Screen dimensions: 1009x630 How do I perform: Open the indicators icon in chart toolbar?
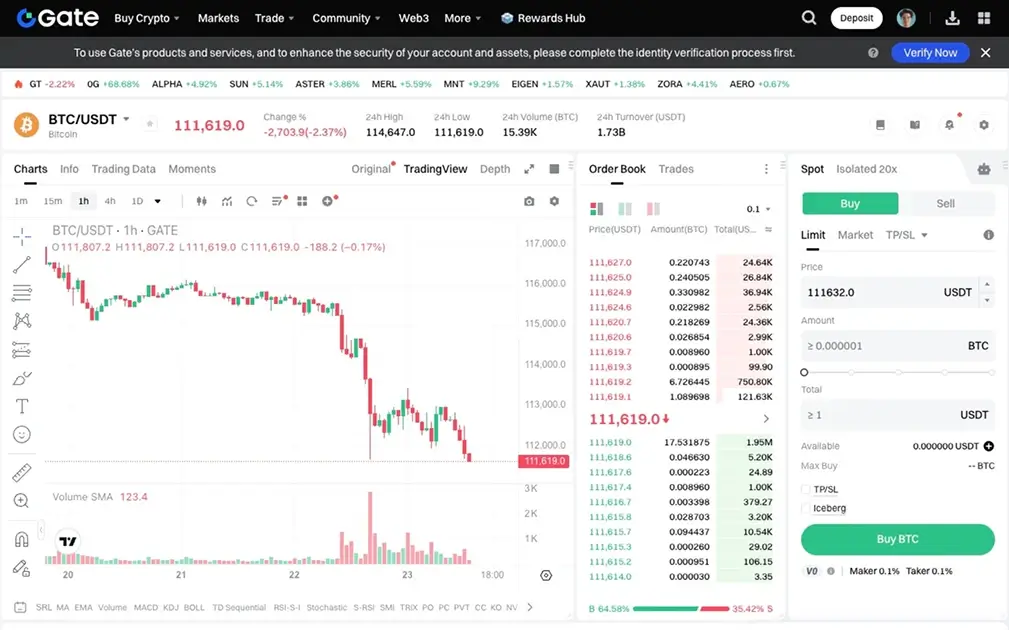[x=227, y=201]
